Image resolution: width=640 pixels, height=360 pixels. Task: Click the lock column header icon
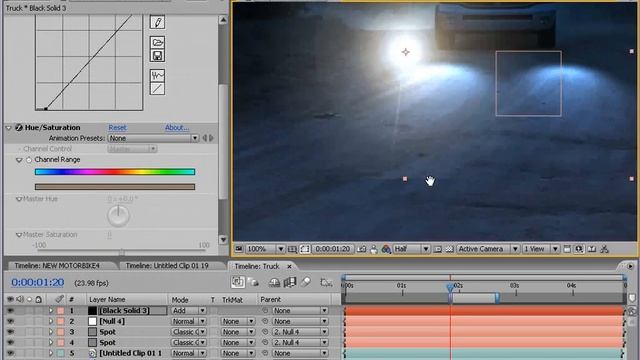38,300
